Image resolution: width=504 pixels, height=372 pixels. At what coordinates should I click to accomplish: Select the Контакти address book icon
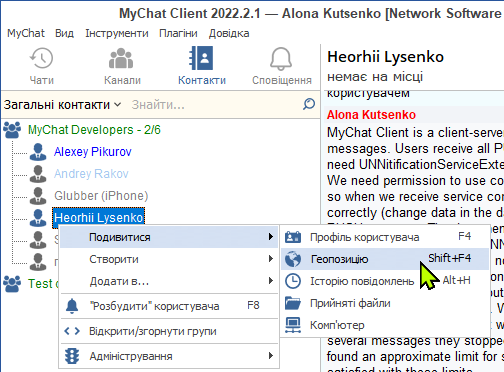(201, 58)
